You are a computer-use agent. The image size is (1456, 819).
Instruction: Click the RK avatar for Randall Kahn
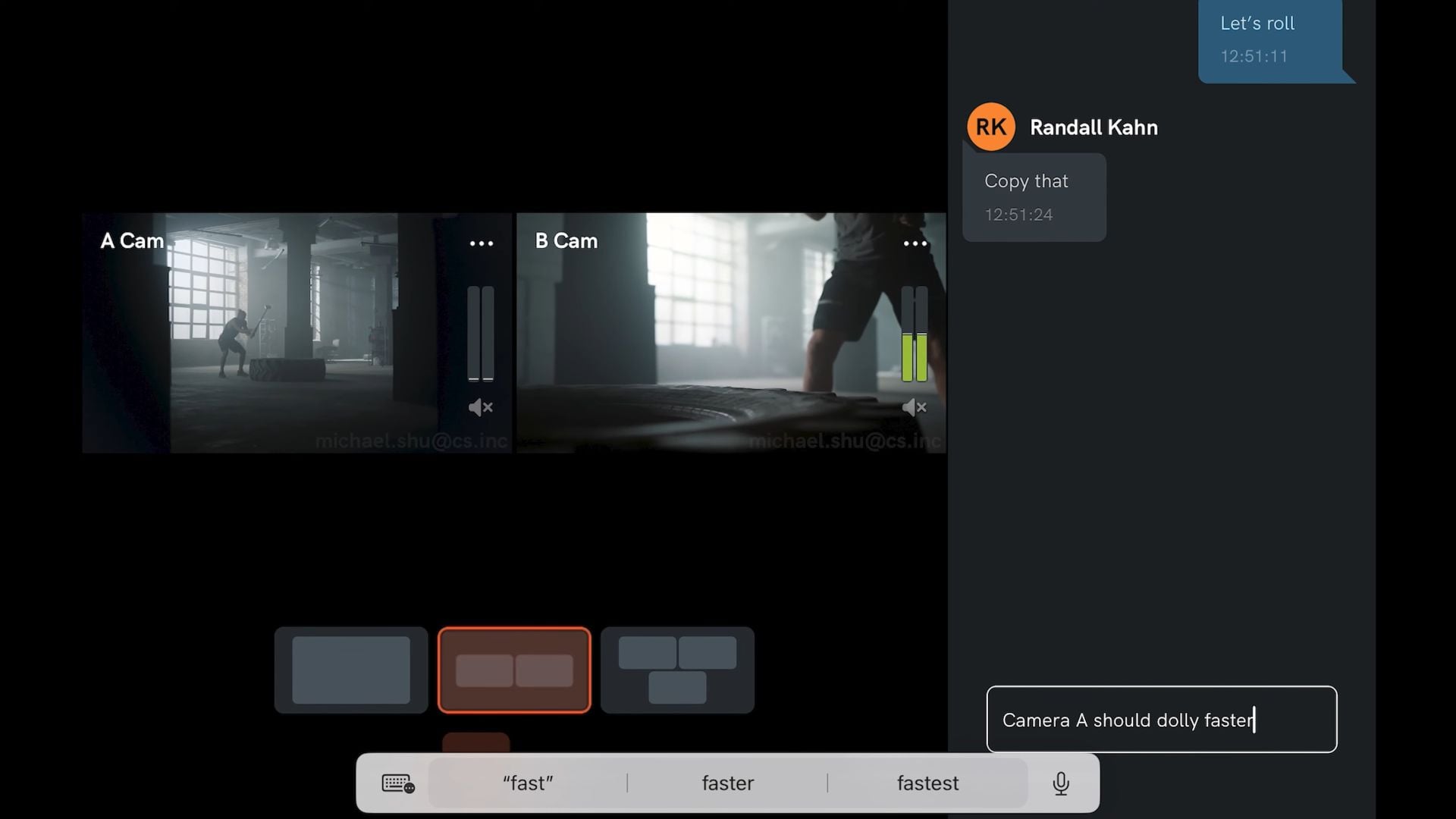991,127
